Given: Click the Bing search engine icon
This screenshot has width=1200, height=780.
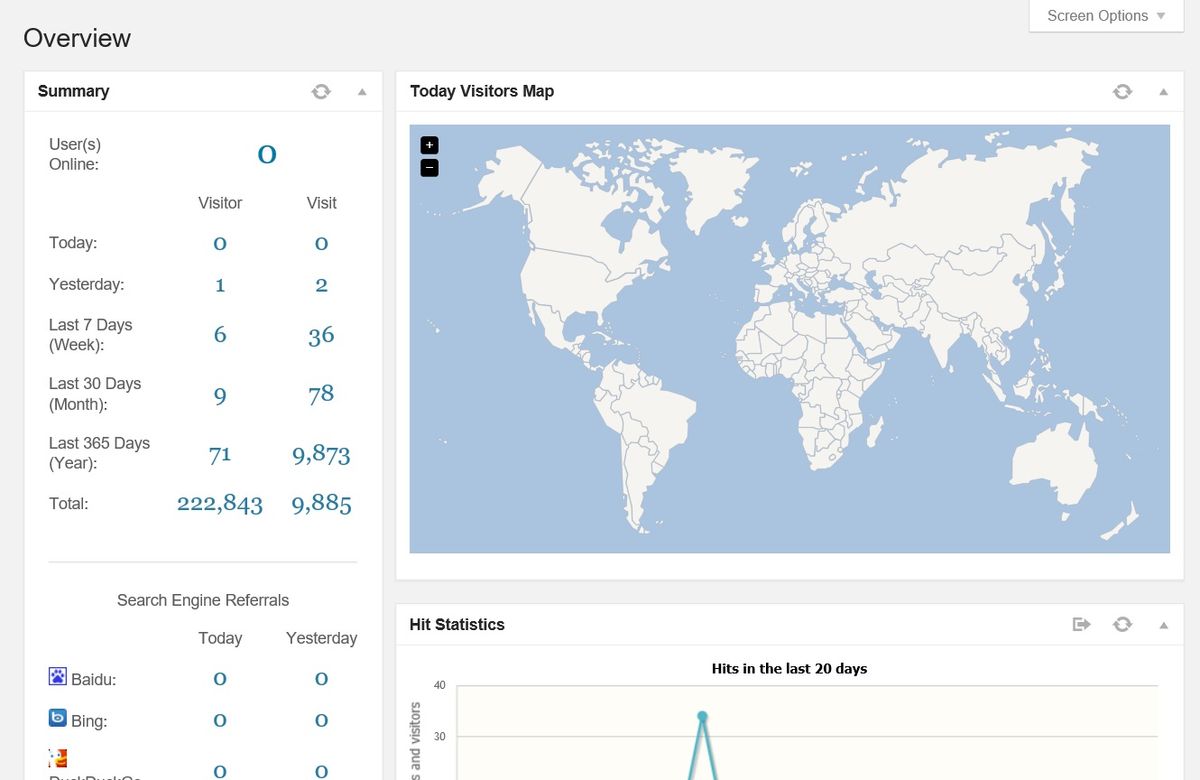Looking at the screenshot, I should pyautogui.click(x=58, y=718).
